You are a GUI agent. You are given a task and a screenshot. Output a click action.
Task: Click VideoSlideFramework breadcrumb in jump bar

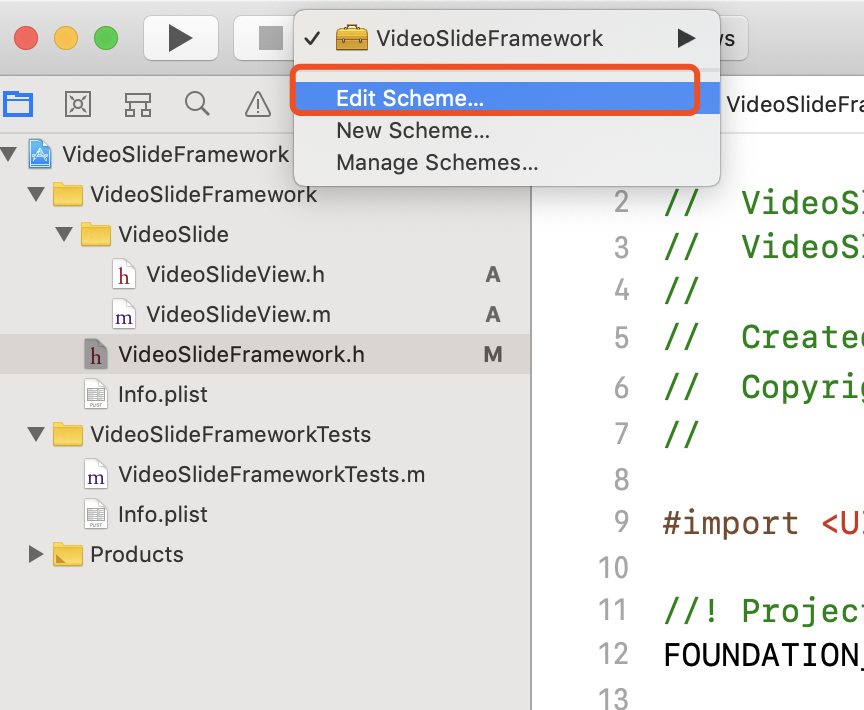point(795,104)
